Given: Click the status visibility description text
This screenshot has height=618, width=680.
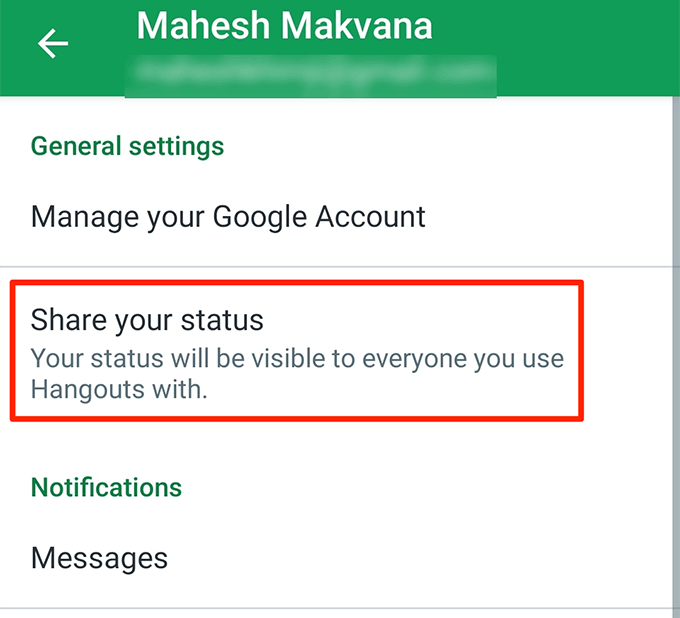Looking at the screenshot, I should point(297,372).
